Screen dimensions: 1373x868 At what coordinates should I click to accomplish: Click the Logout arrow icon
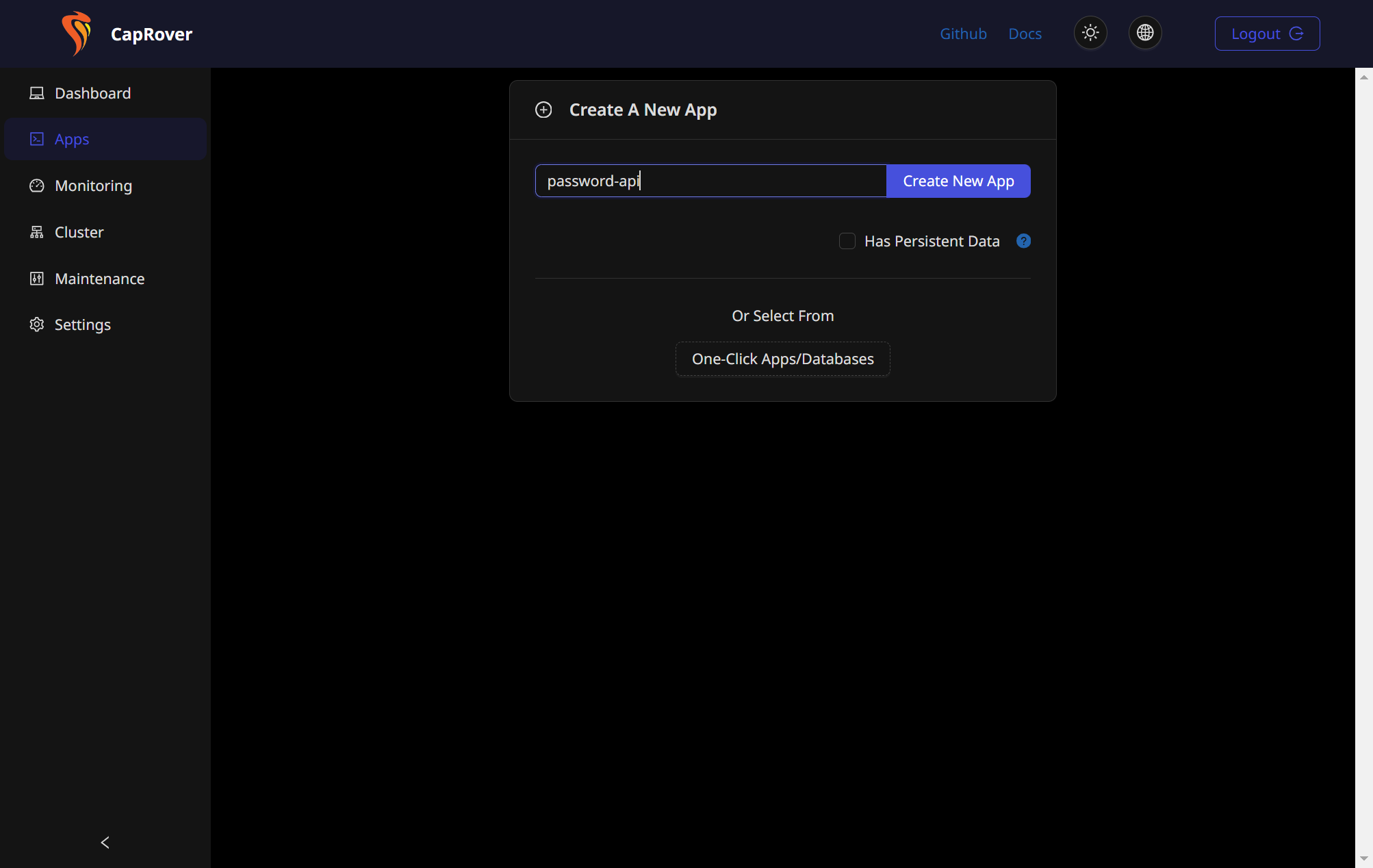coord(1296,34)
